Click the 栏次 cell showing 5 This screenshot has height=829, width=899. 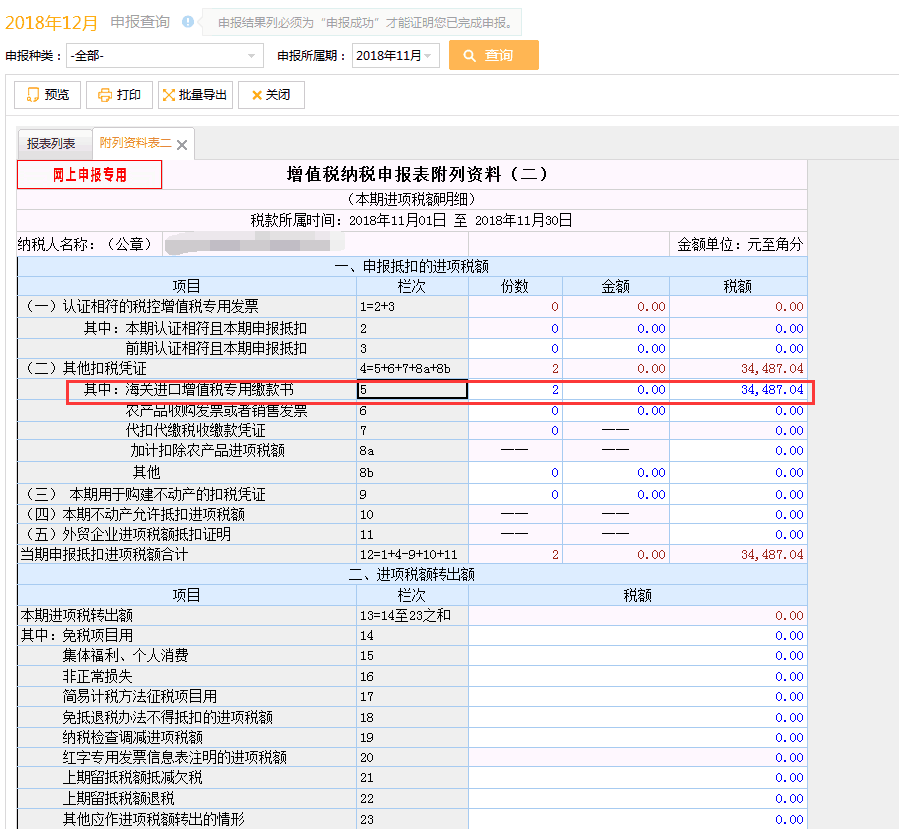[x=412, y=390]
